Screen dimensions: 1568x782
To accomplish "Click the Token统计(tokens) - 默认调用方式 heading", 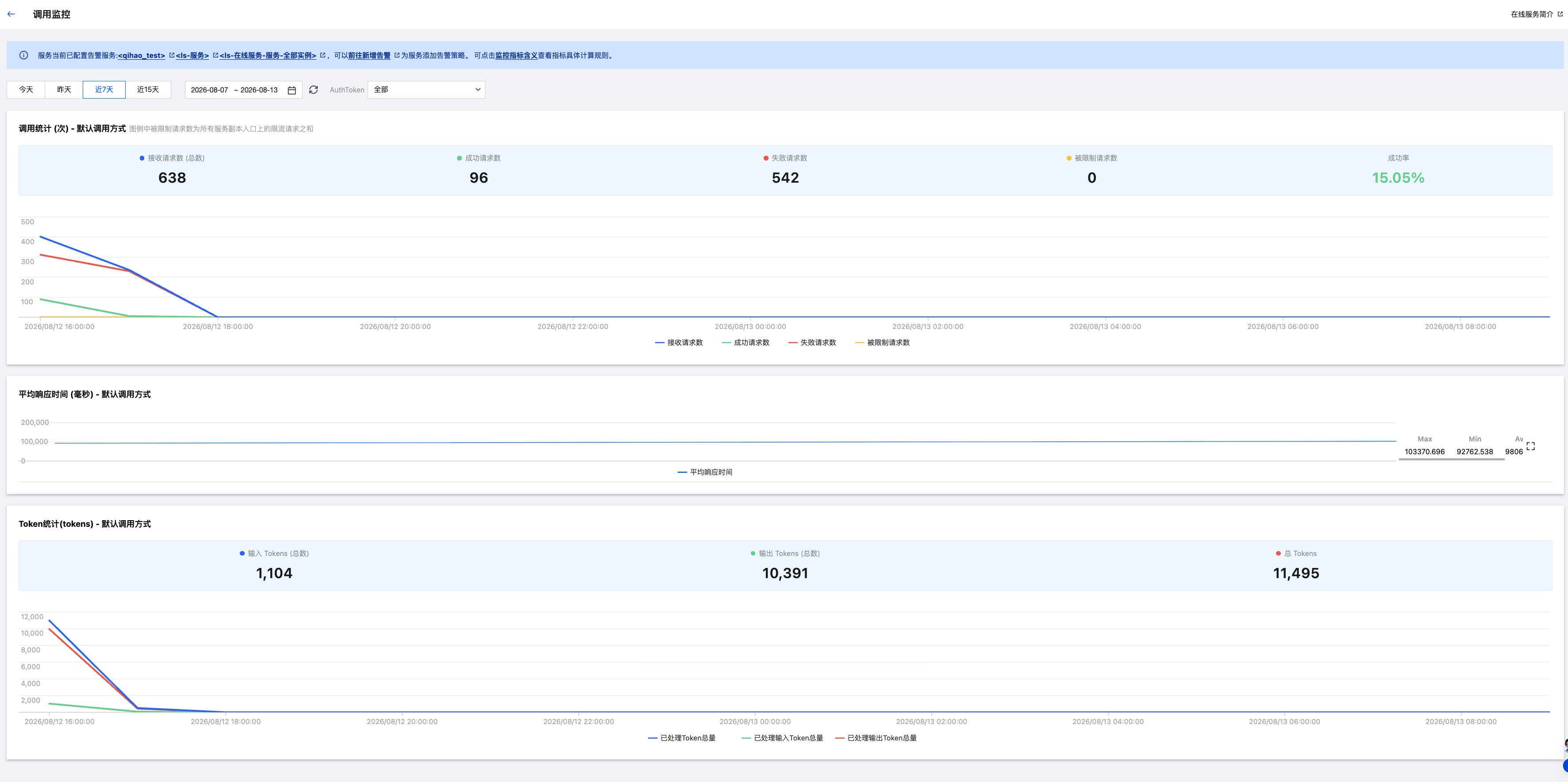I will 85,524.
